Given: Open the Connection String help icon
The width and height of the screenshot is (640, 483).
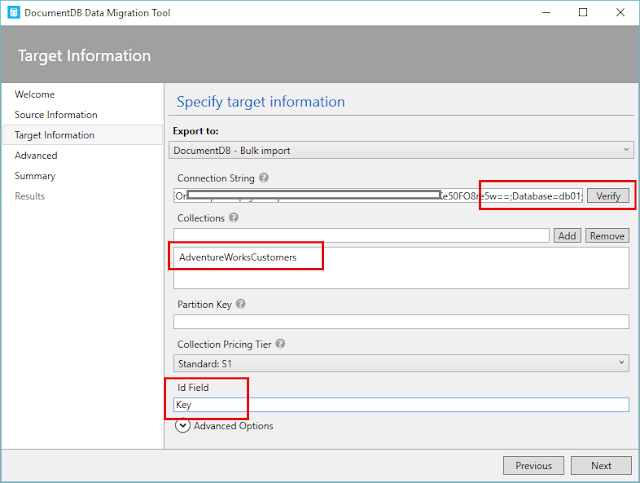Looking at the screenshot, I should click(264, 178).
